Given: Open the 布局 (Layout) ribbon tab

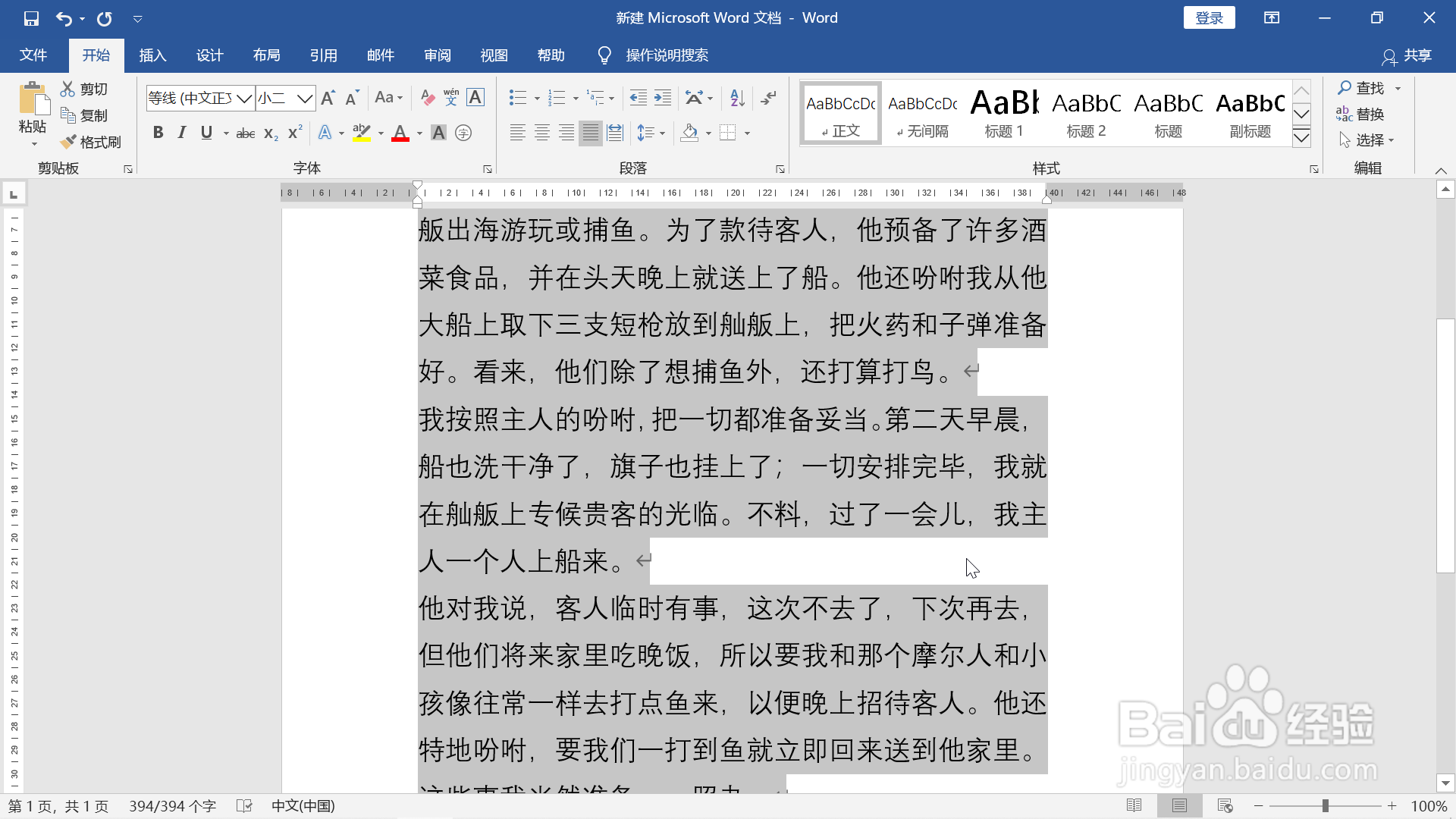Looking at the screenshot, I should (266, 55).
